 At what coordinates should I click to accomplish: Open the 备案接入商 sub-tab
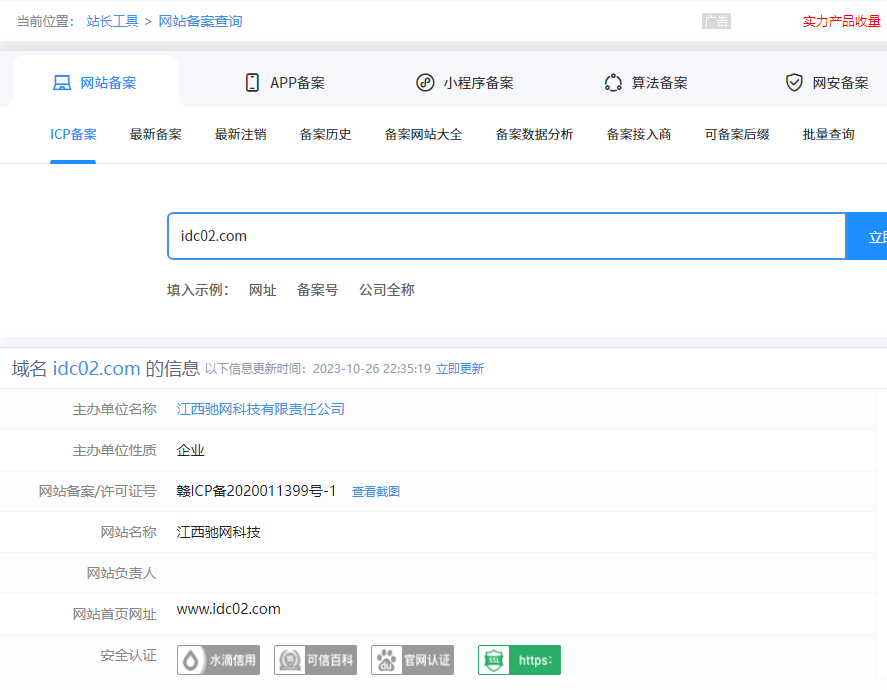click(x=639, y=135)
